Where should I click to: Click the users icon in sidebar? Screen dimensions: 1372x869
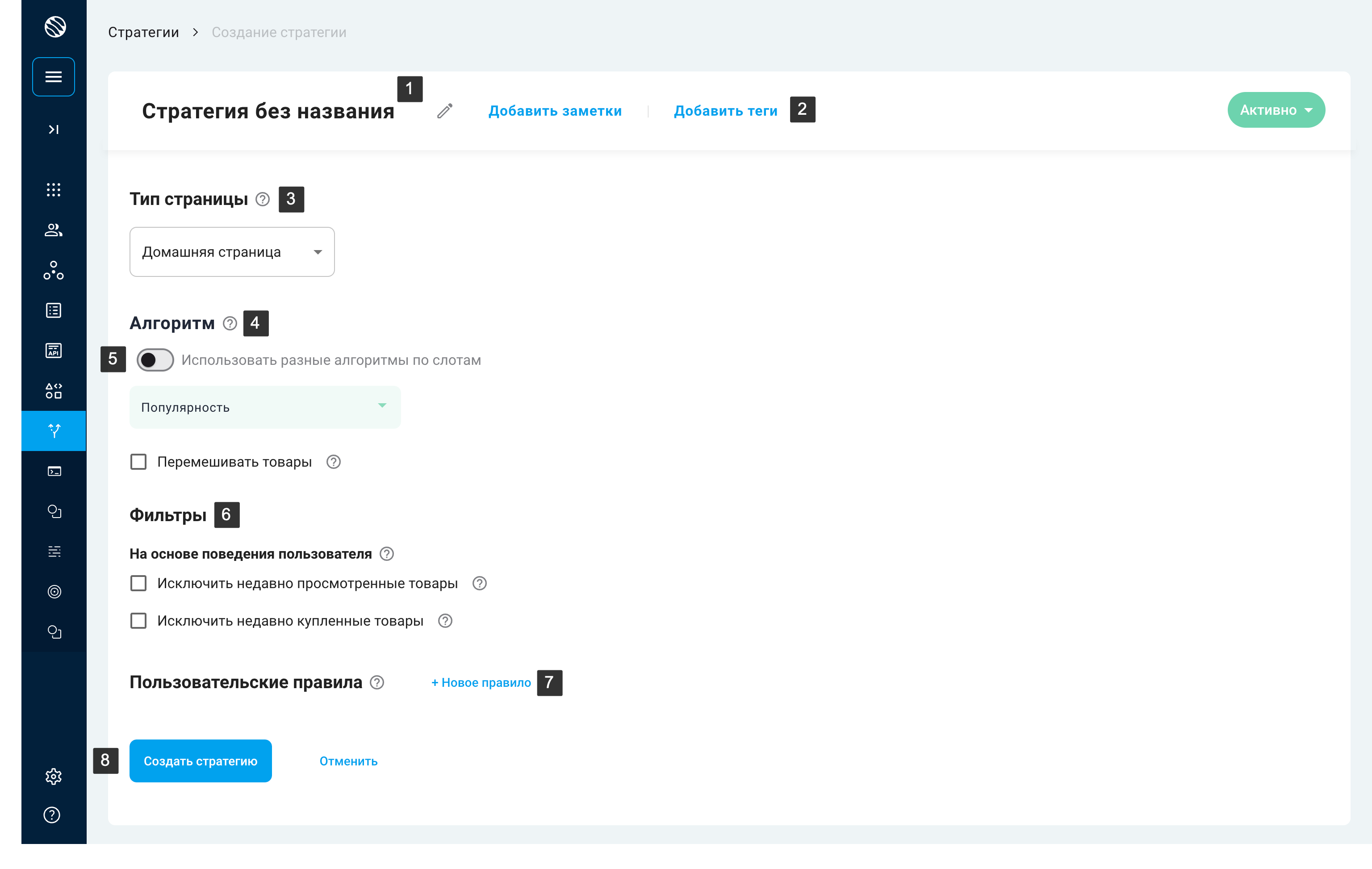[54, 230]
